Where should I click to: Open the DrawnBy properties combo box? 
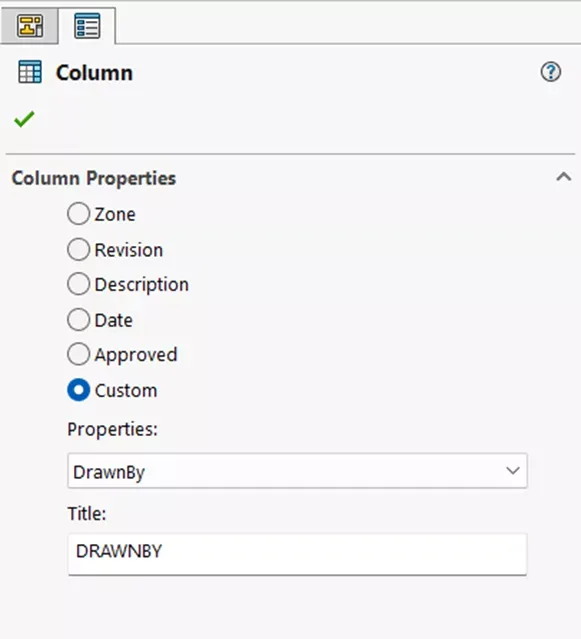[297, 471]
